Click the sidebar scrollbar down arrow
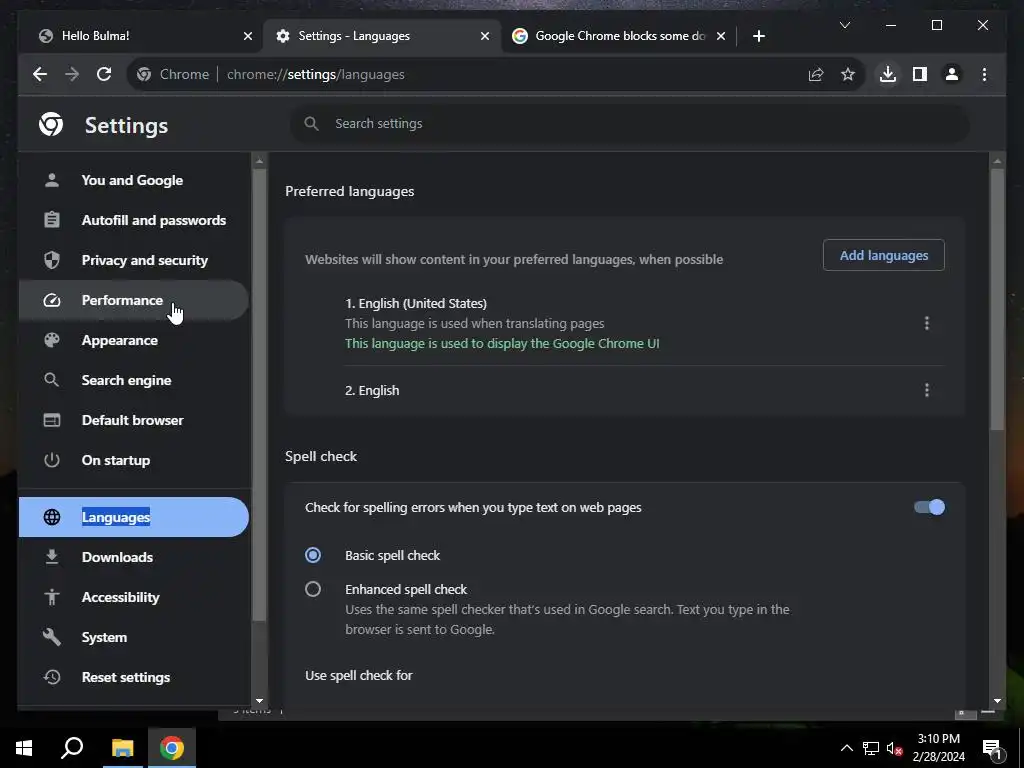Viewport: 1024px width, 768px height. [259, 701]
